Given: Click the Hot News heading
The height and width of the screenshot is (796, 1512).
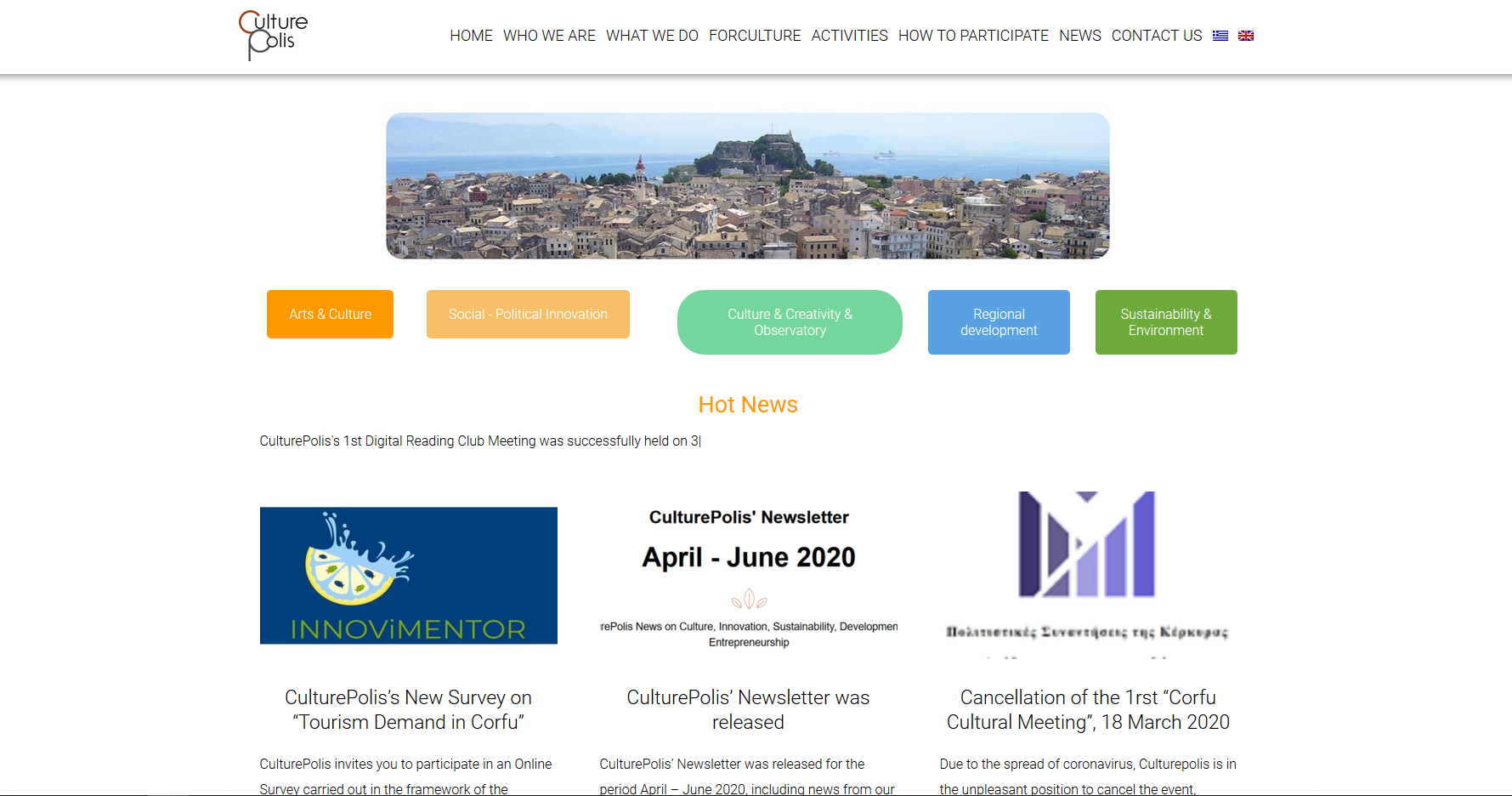Looking at the screenshot, I should (x=748, y=405).
